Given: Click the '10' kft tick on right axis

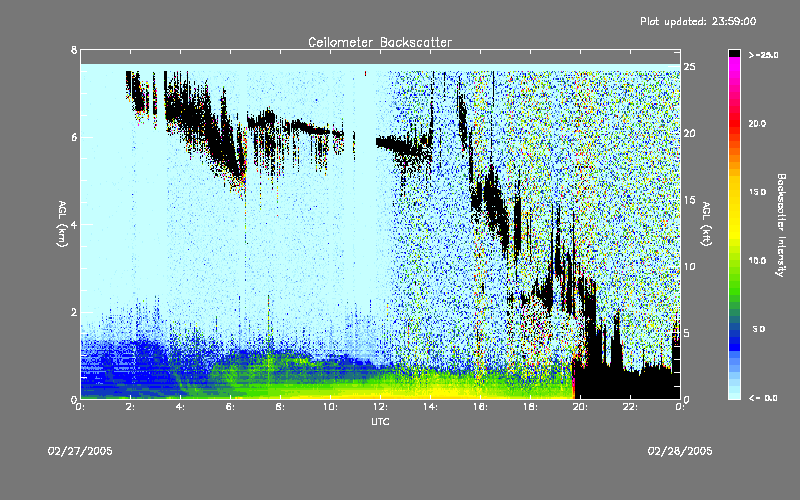Looking at the screenshot, I should [689, 266].
